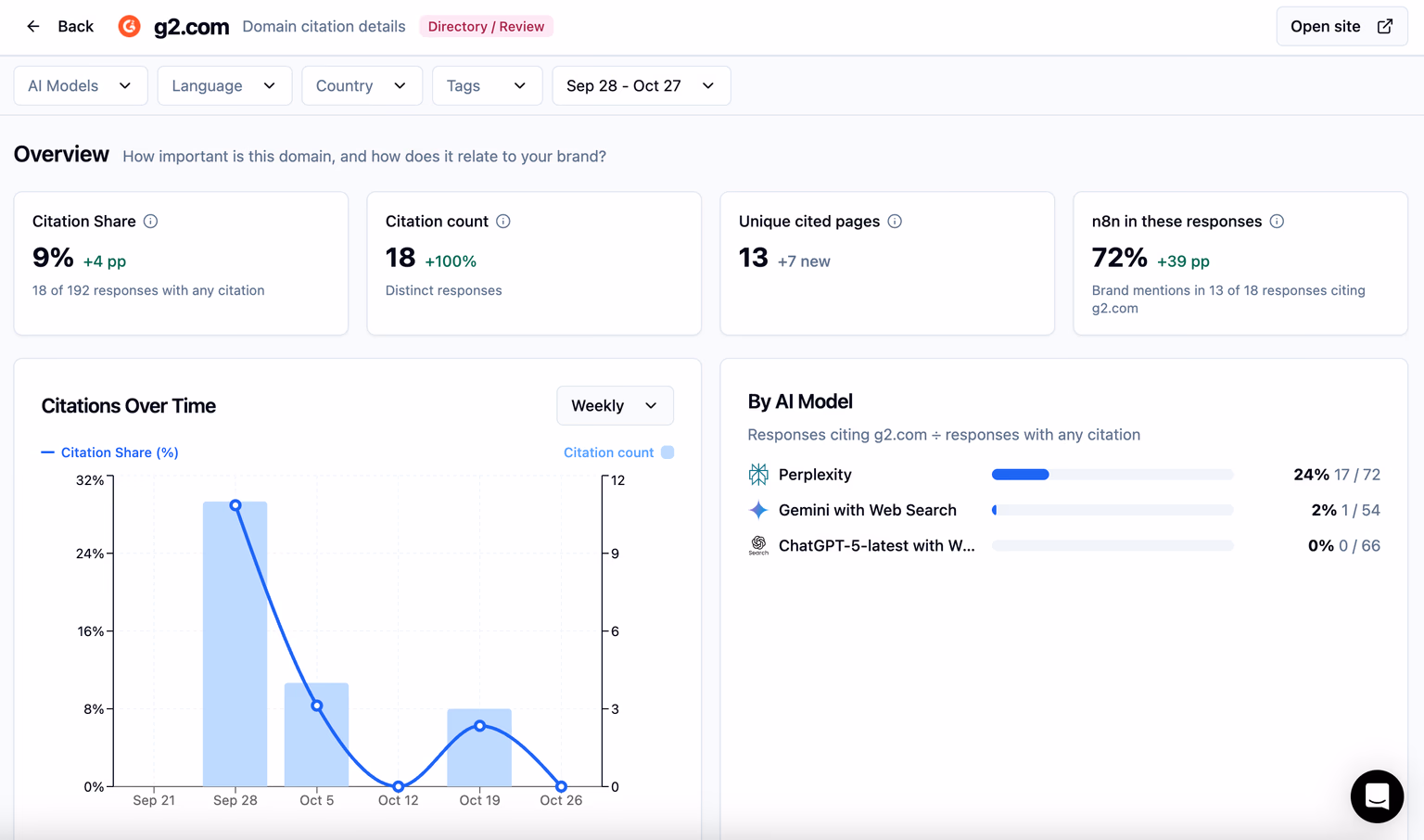
Task: Click the Oct 12 data point on line
Action: [399, 786]
